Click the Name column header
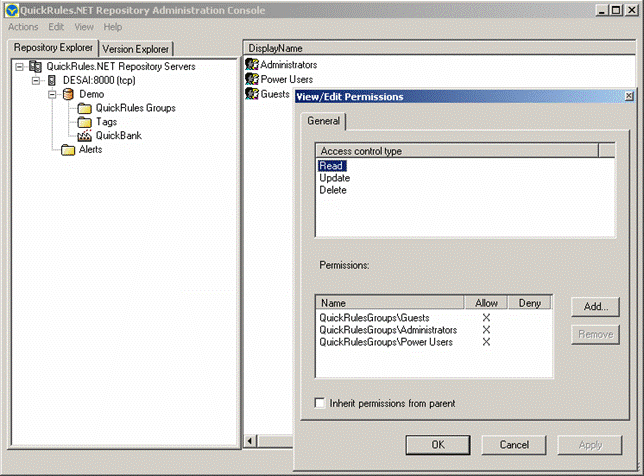 [x=390, y=303]
